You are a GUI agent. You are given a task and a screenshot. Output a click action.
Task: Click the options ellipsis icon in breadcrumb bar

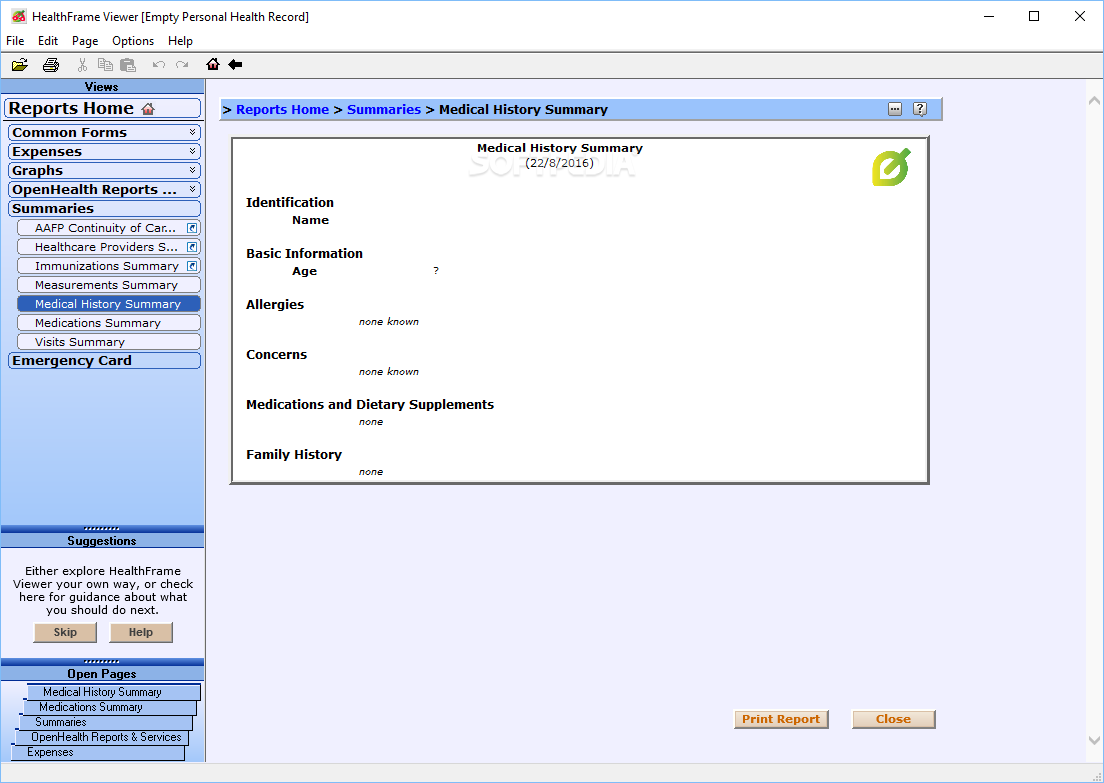(x=895, y=109)
